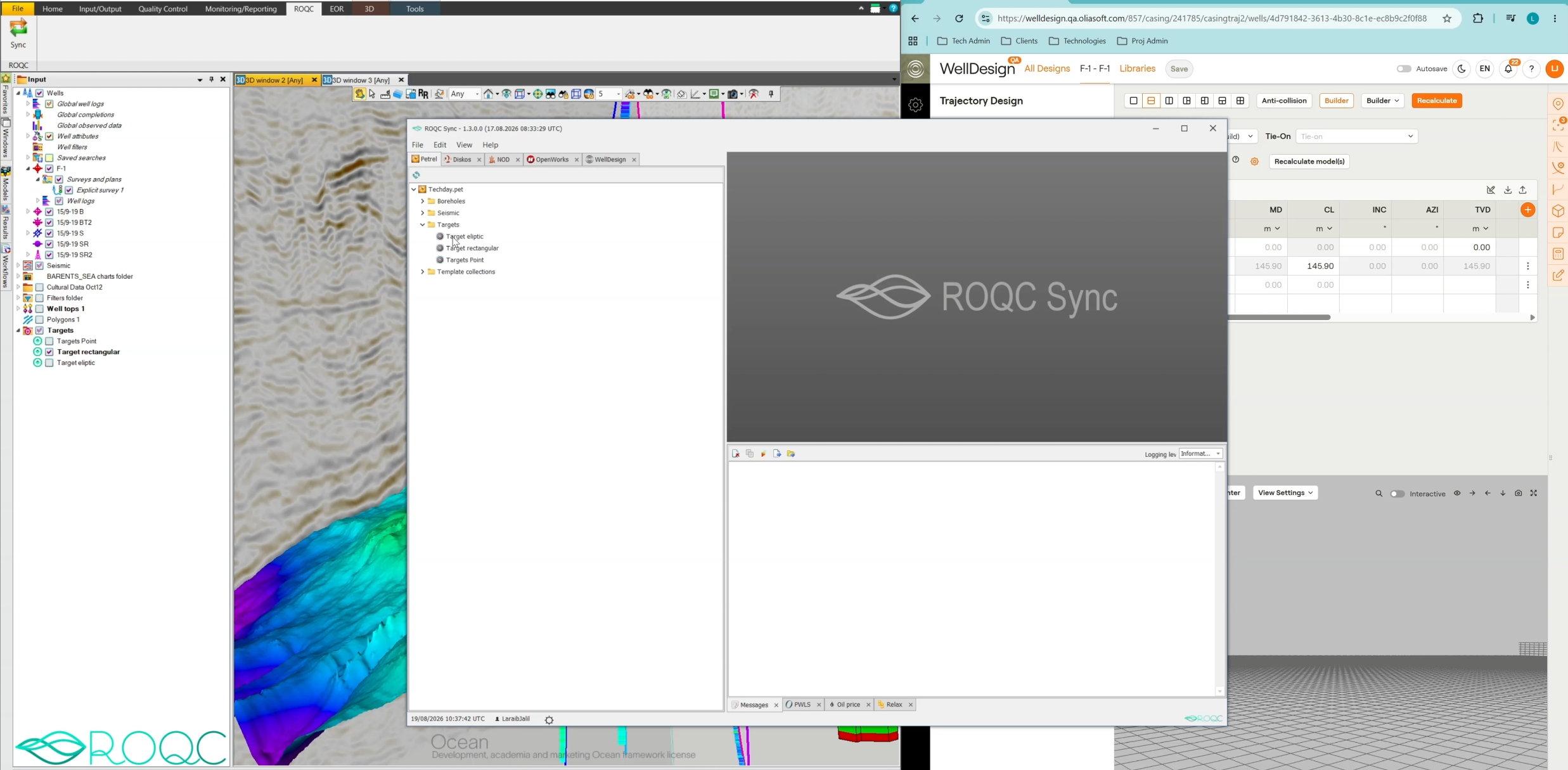Click the upload icon above trajectory table
The width and height of the screenshot is (1568, 770).
tap(1523, 190)
